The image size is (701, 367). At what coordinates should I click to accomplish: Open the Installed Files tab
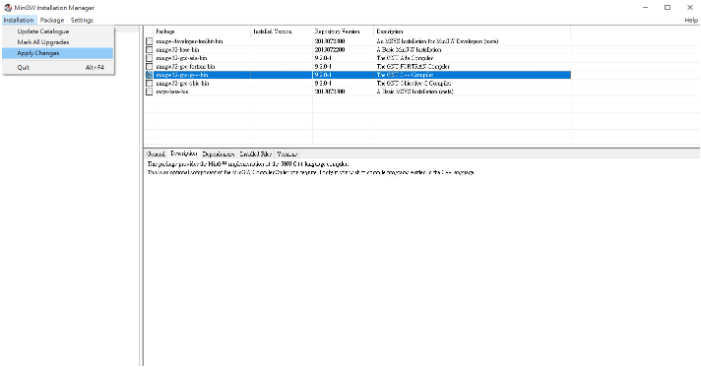(255, 154)
